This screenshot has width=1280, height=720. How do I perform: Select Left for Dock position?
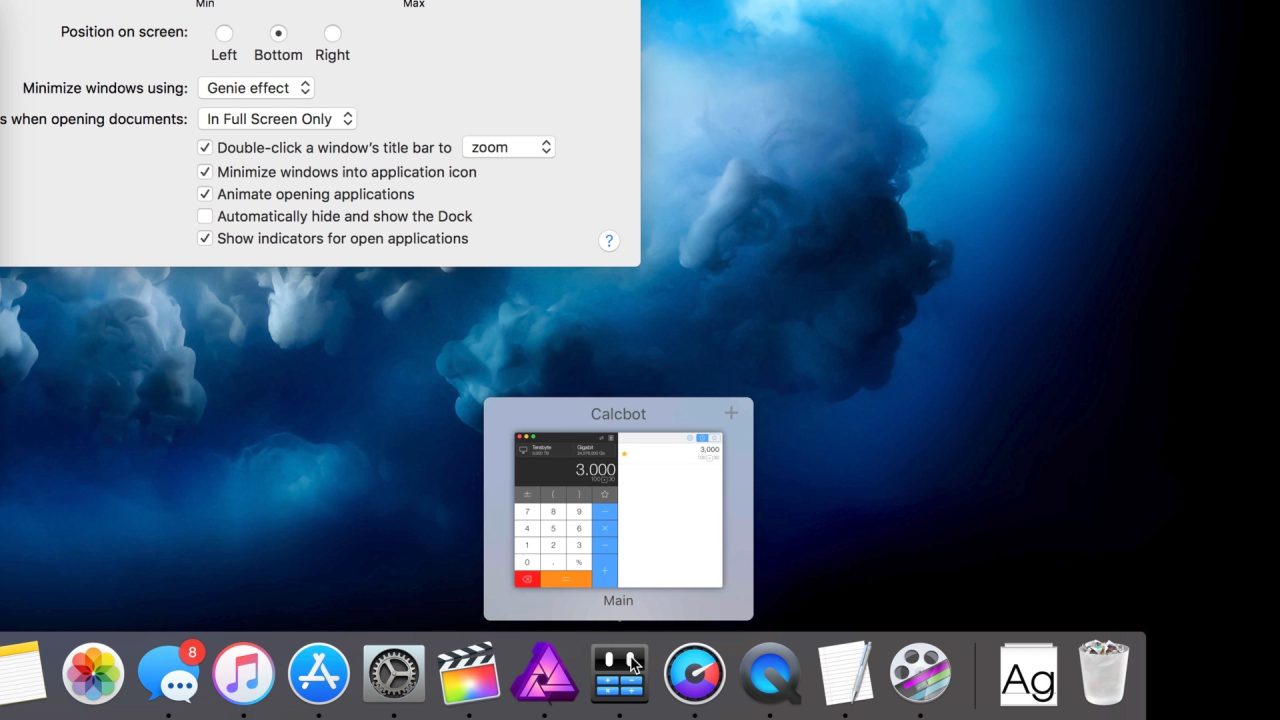click(x=224, y=33)
